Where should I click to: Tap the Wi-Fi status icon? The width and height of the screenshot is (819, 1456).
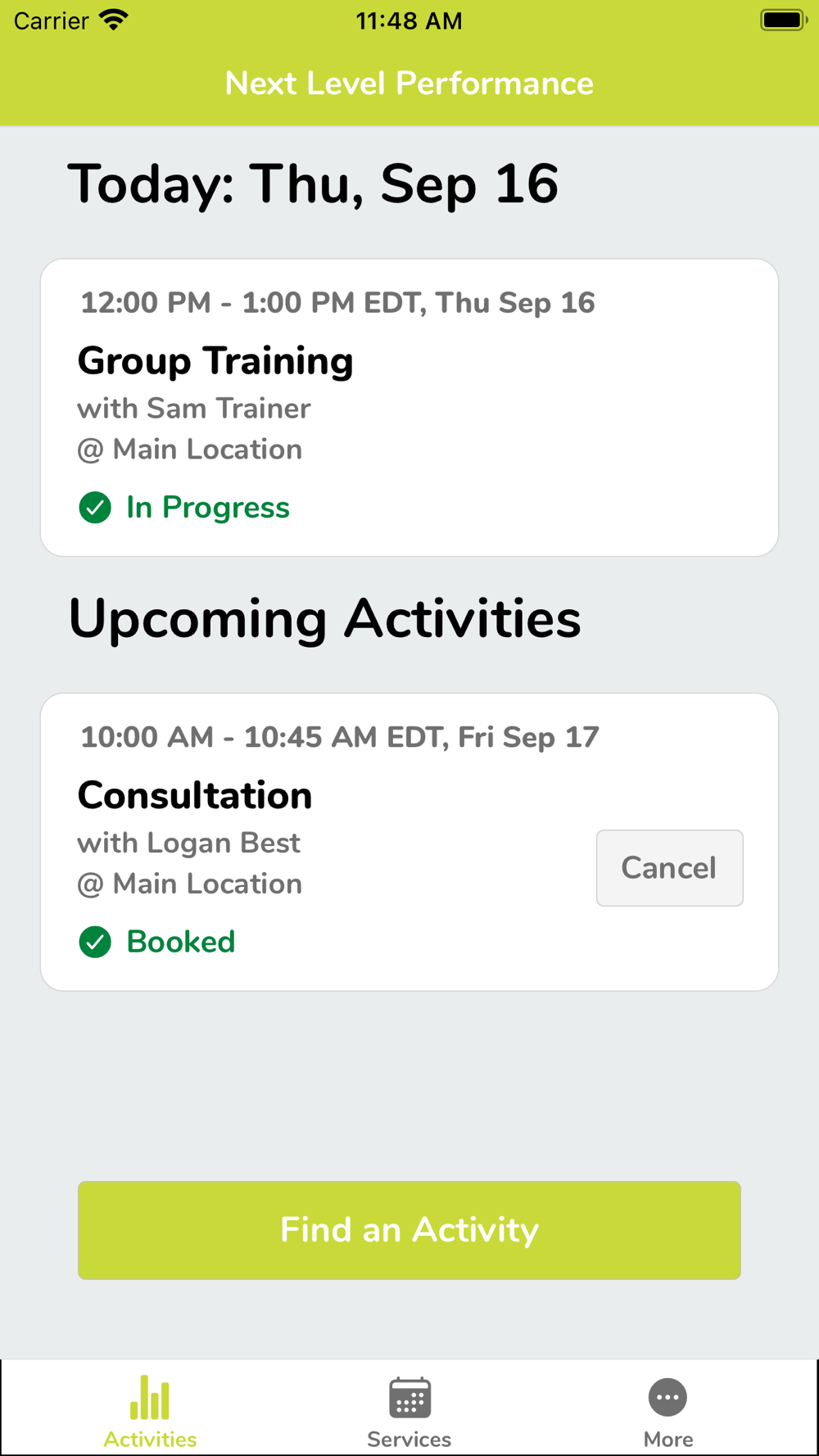point(114,20)
